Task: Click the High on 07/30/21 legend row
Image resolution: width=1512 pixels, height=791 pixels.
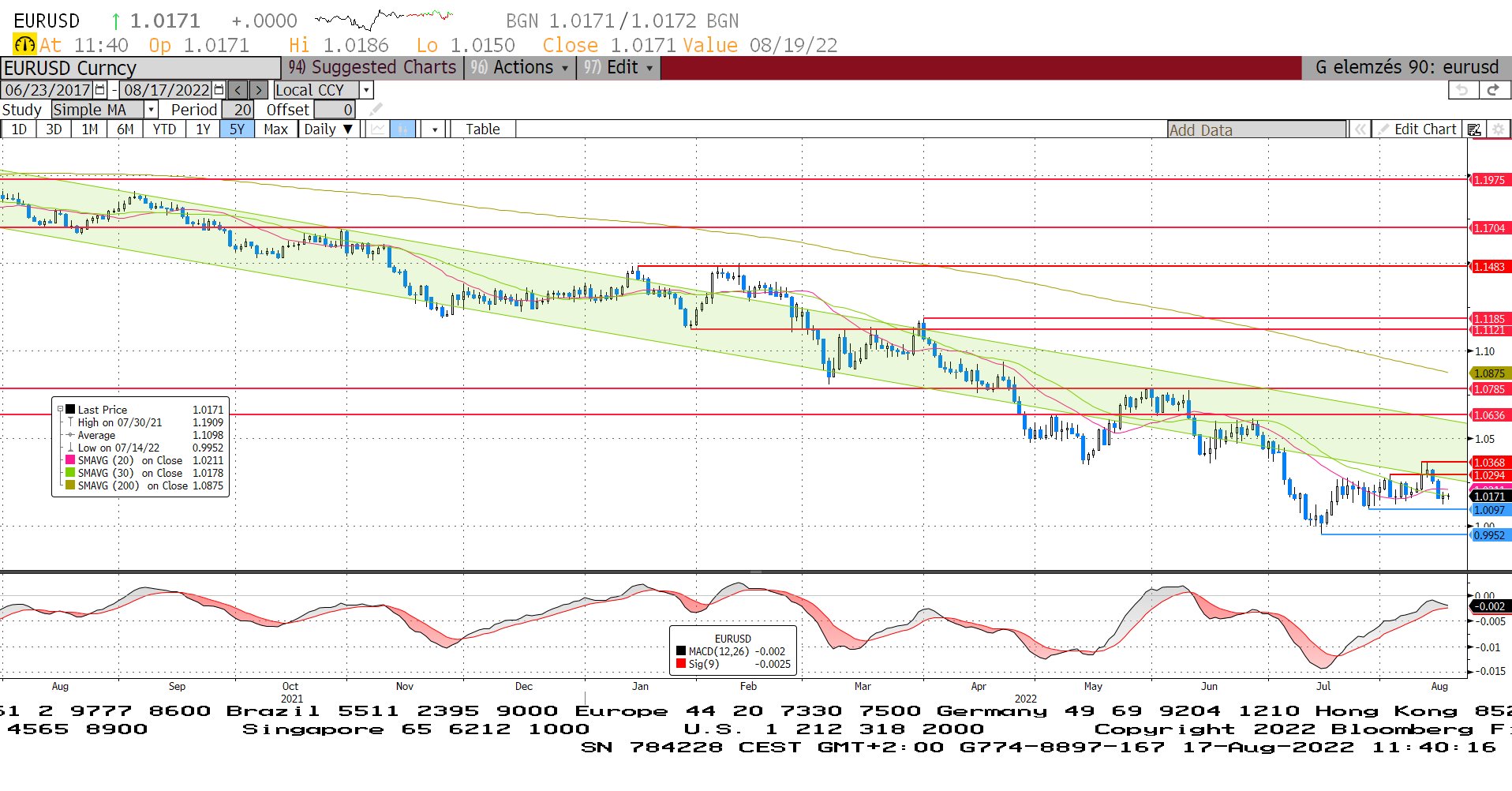Action: [145, 422]
